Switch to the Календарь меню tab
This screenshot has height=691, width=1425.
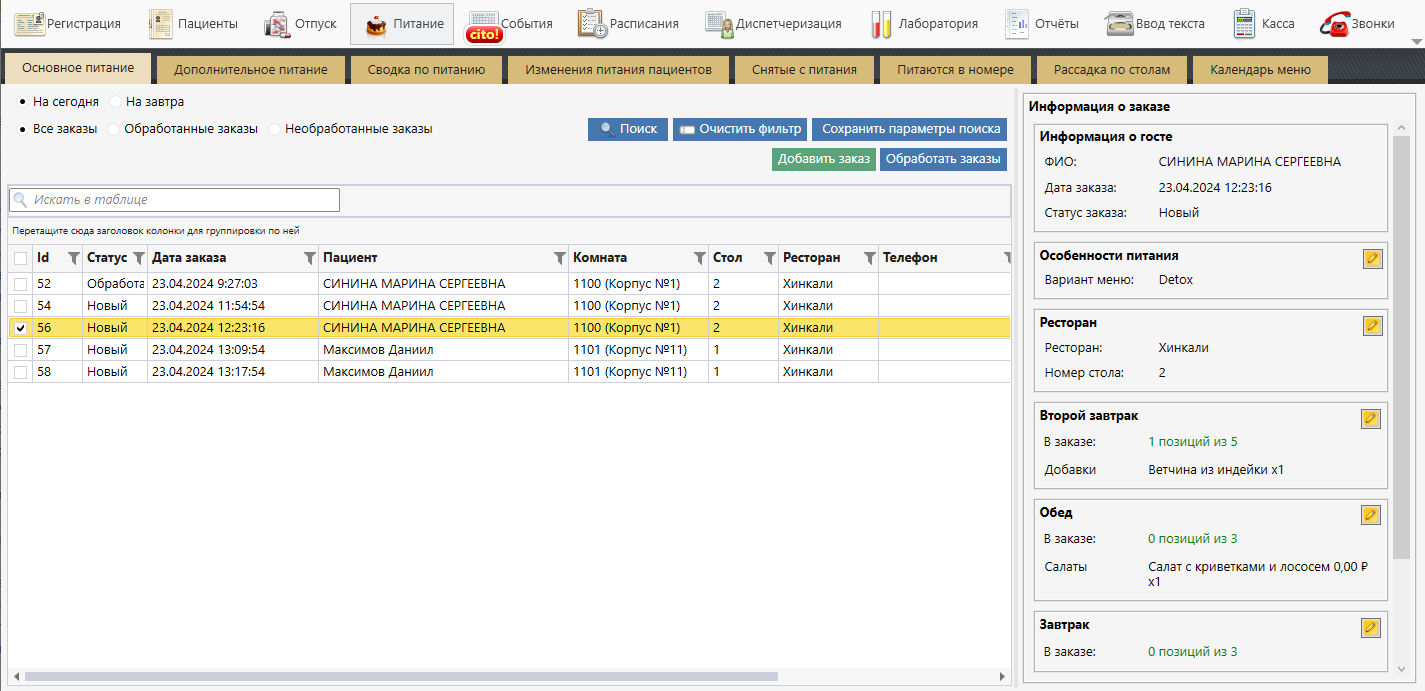tap(1259, 70)
